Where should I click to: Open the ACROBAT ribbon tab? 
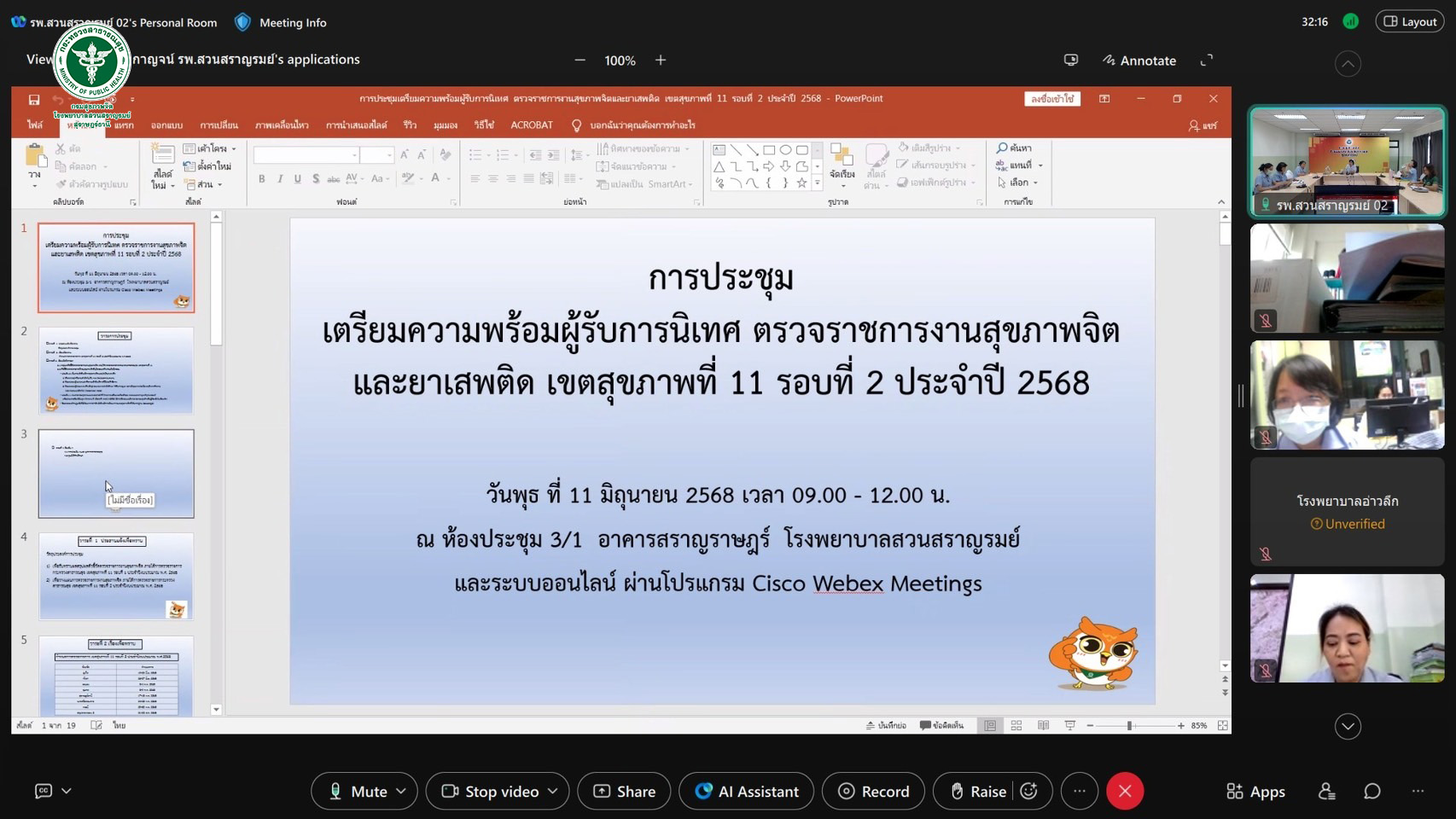(532, 125)
